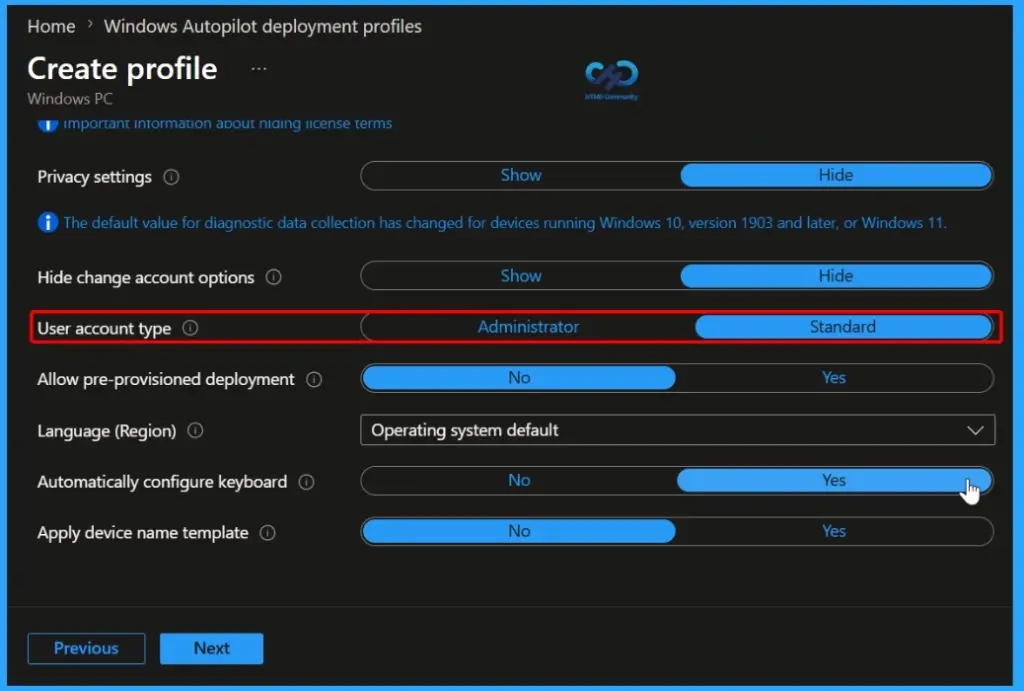Set Allow pre-provisioned deployment to No
Image resolution: width=1024 pixels, height=691 pixels.
click(x=519, y=378)
